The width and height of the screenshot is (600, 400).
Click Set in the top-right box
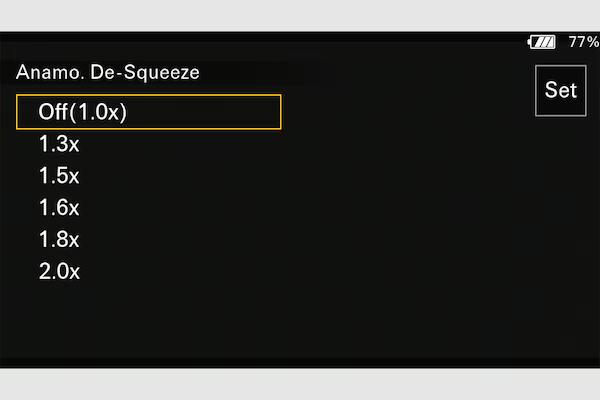coord(561,90)
